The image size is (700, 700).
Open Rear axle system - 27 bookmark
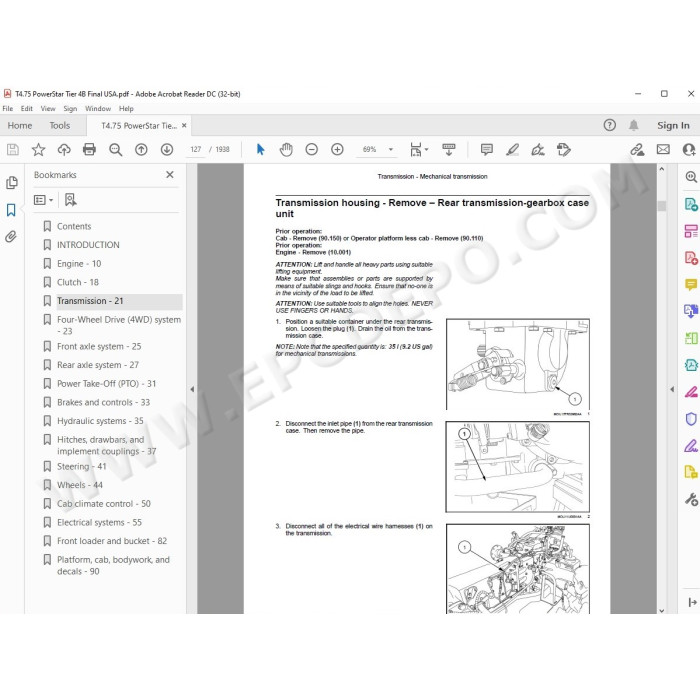tap(98, 365)
